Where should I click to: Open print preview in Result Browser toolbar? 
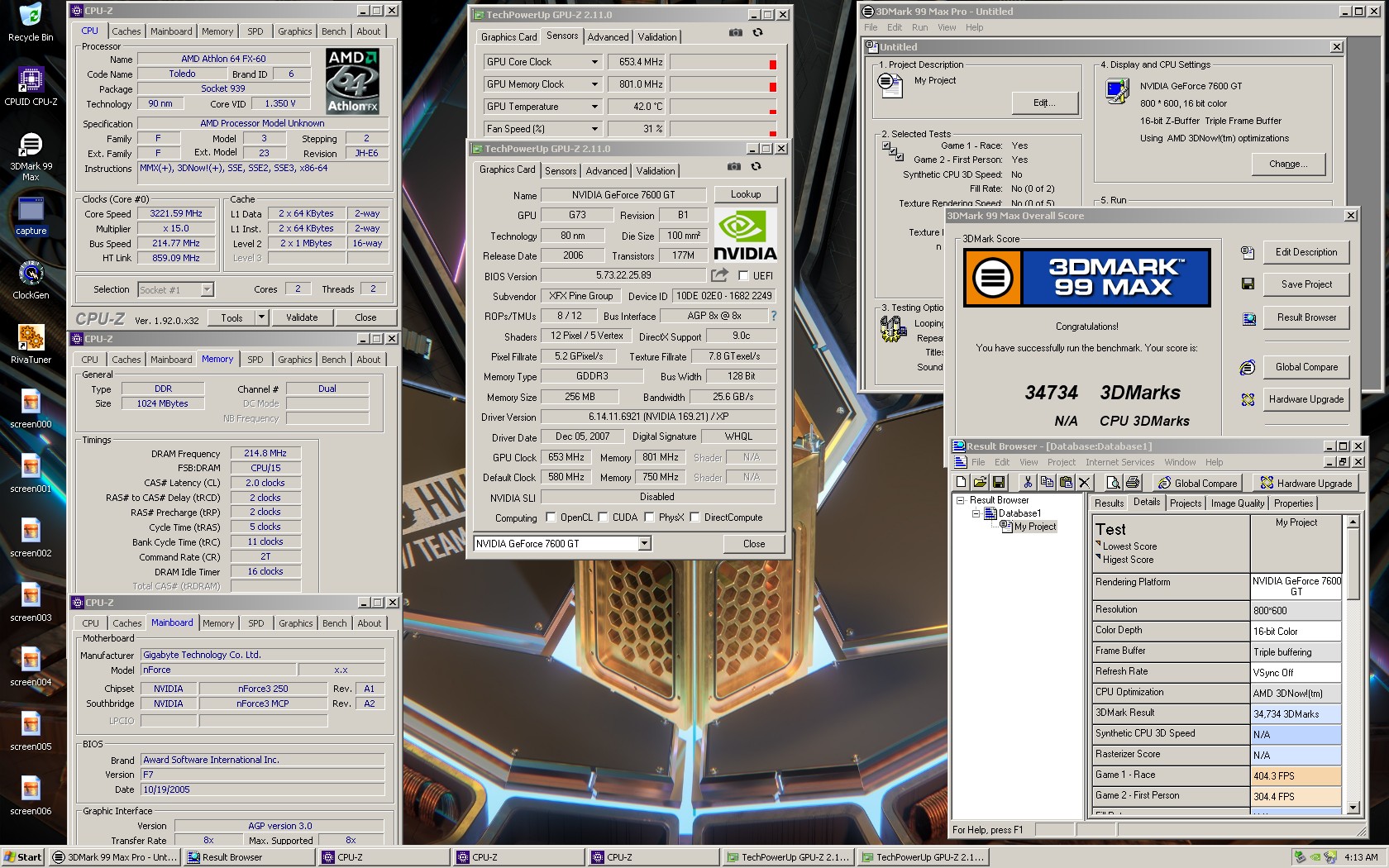(x=1114, y=483)
